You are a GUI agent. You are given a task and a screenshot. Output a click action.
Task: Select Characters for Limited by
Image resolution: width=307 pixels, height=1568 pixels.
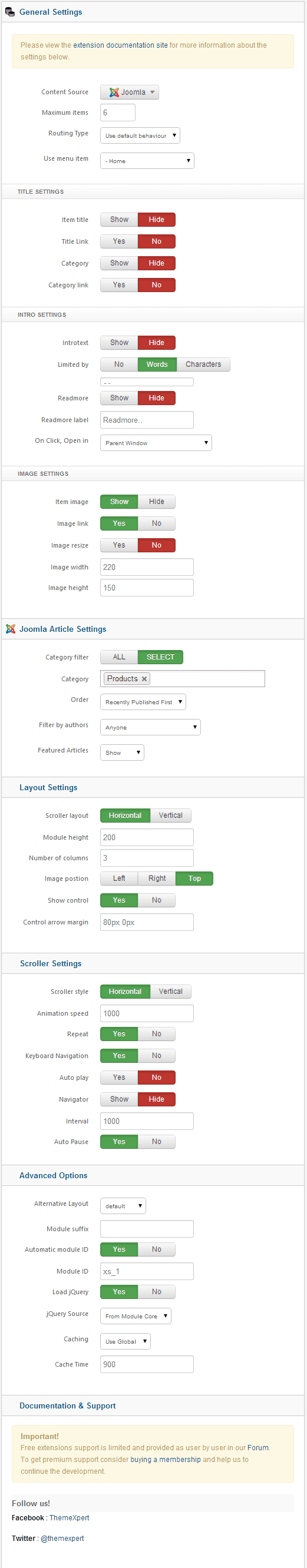point(203,364)
